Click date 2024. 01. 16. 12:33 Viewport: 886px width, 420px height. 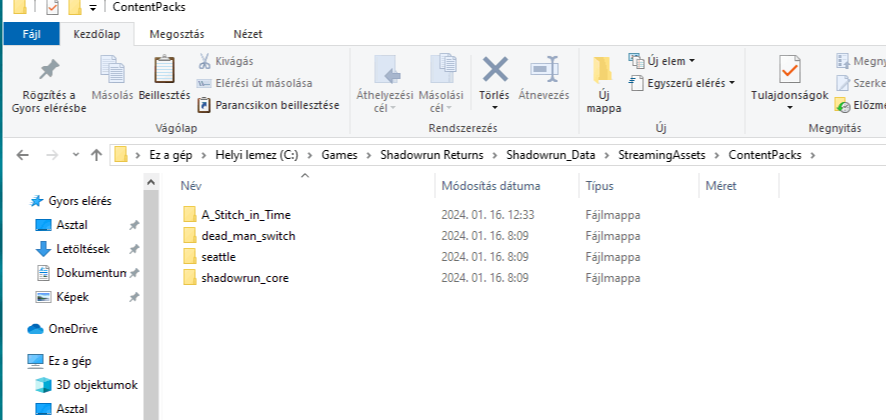coord(488,215)
